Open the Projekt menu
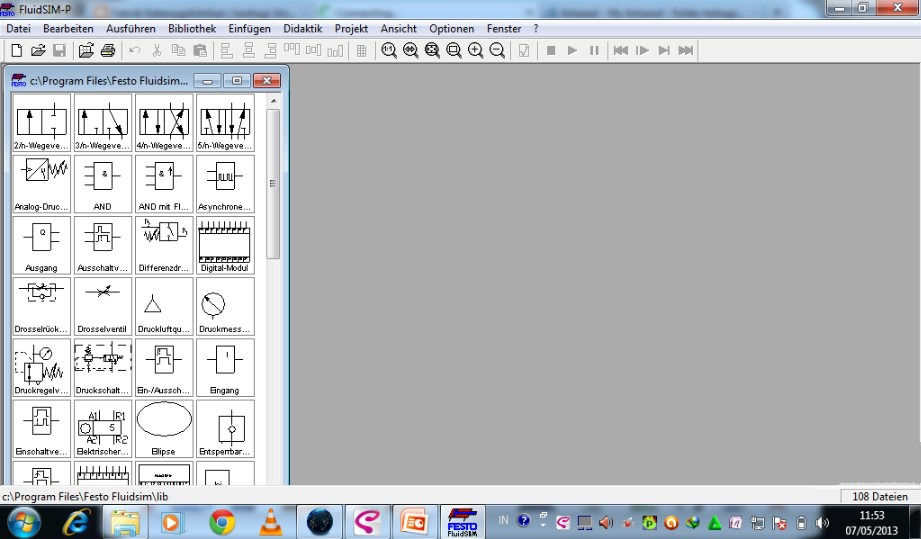The width and height of the screenshot is (921, 539). (351, 28)
